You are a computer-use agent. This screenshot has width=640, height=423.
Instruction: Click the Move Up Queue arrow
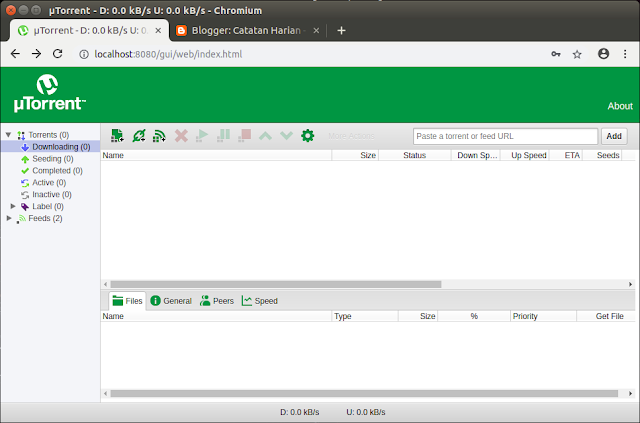(265, 136)
